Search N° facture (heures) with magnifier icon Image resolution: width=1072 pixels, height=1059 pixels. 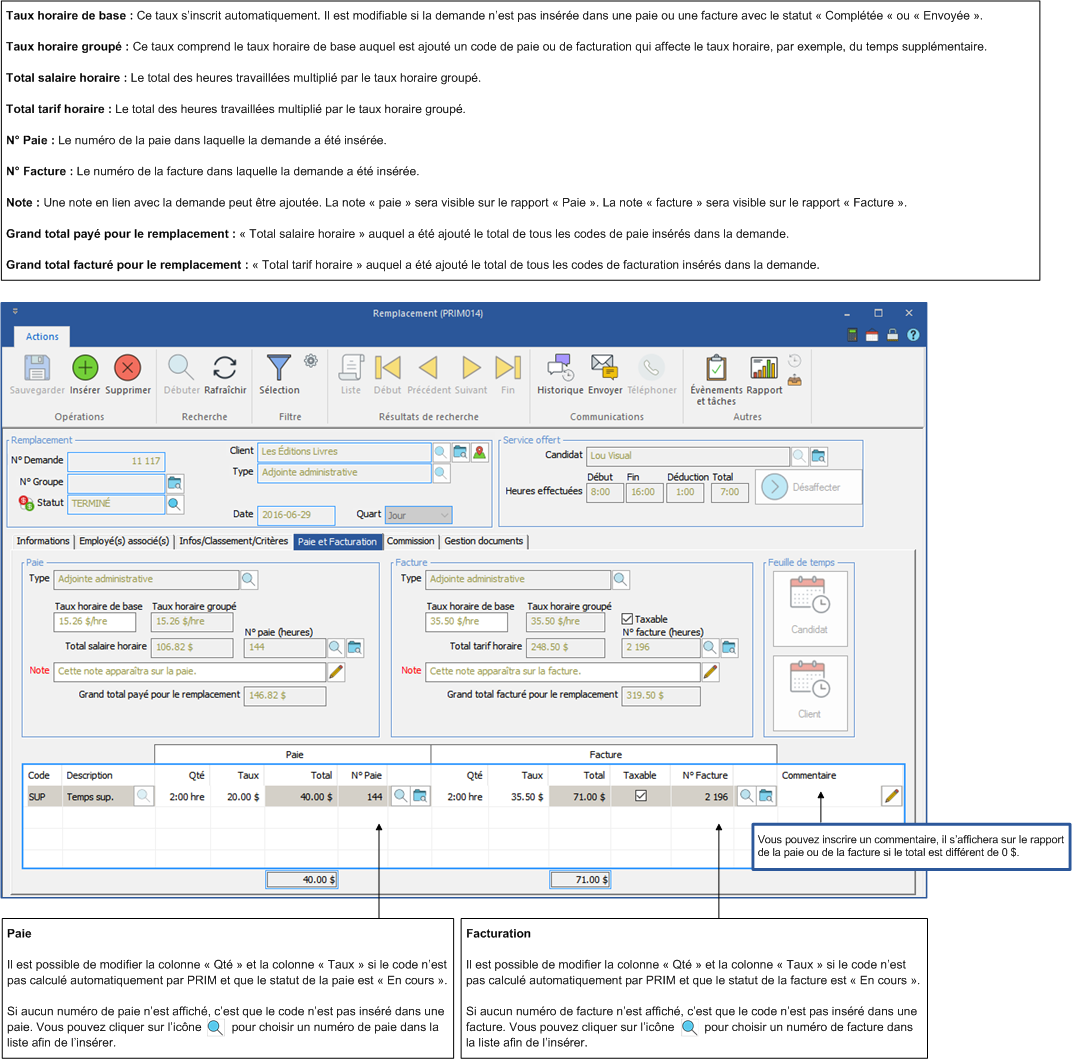pyautogui.click(x=710, y=647)
